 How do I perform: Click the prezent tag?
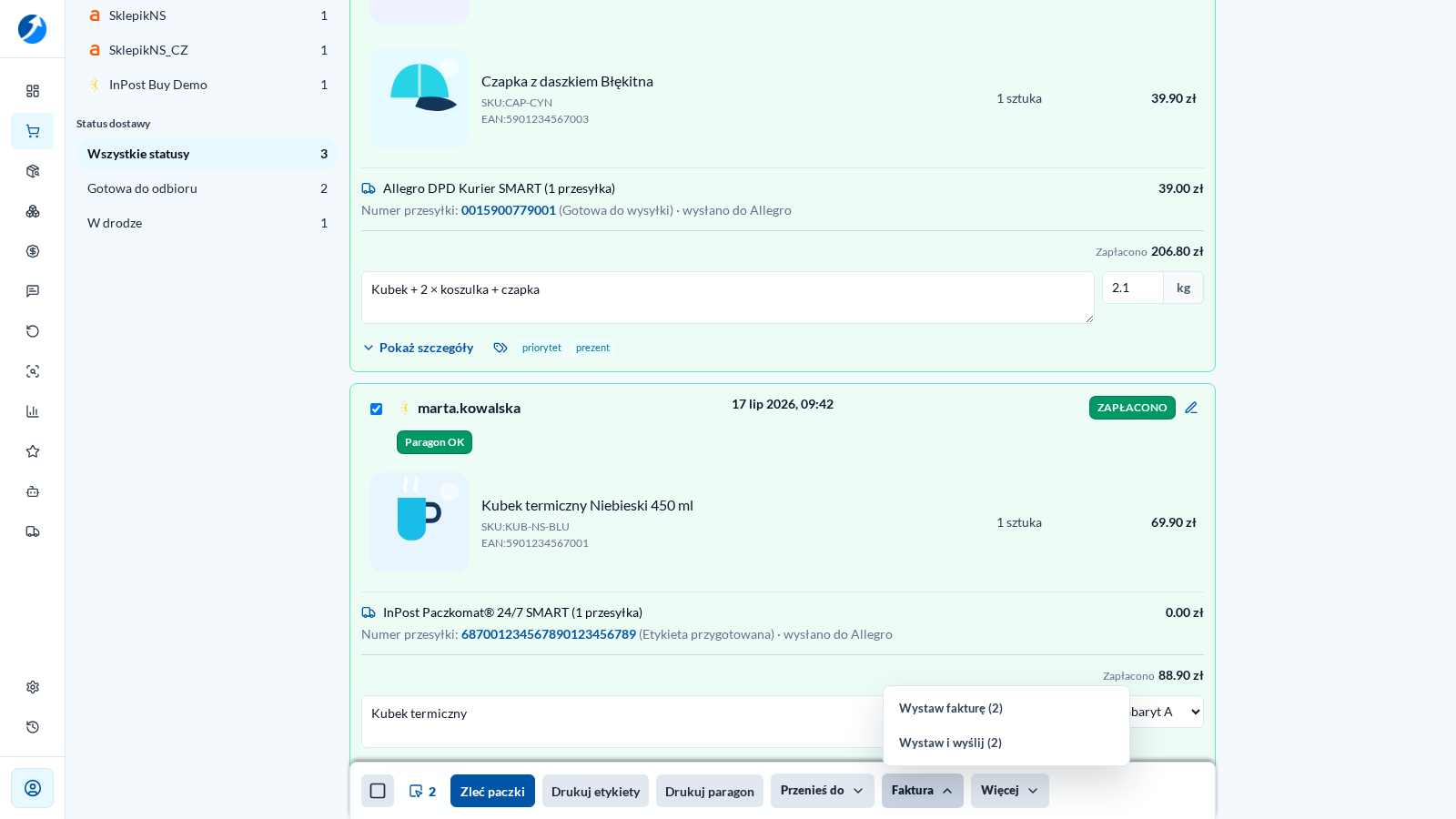click(x=592, y=348)
